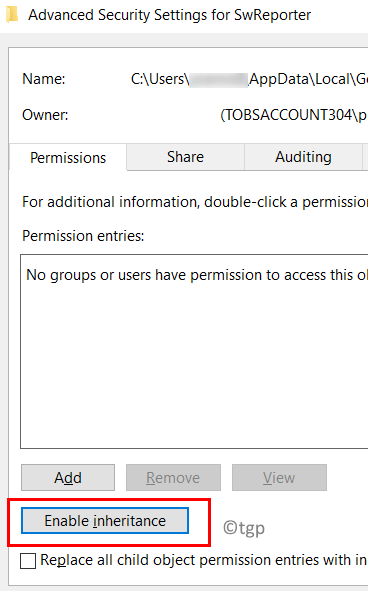The width and height of the screenshot is (368, 591).
Task: Select the No groups or users have permission message
Action: coord(197,275)
